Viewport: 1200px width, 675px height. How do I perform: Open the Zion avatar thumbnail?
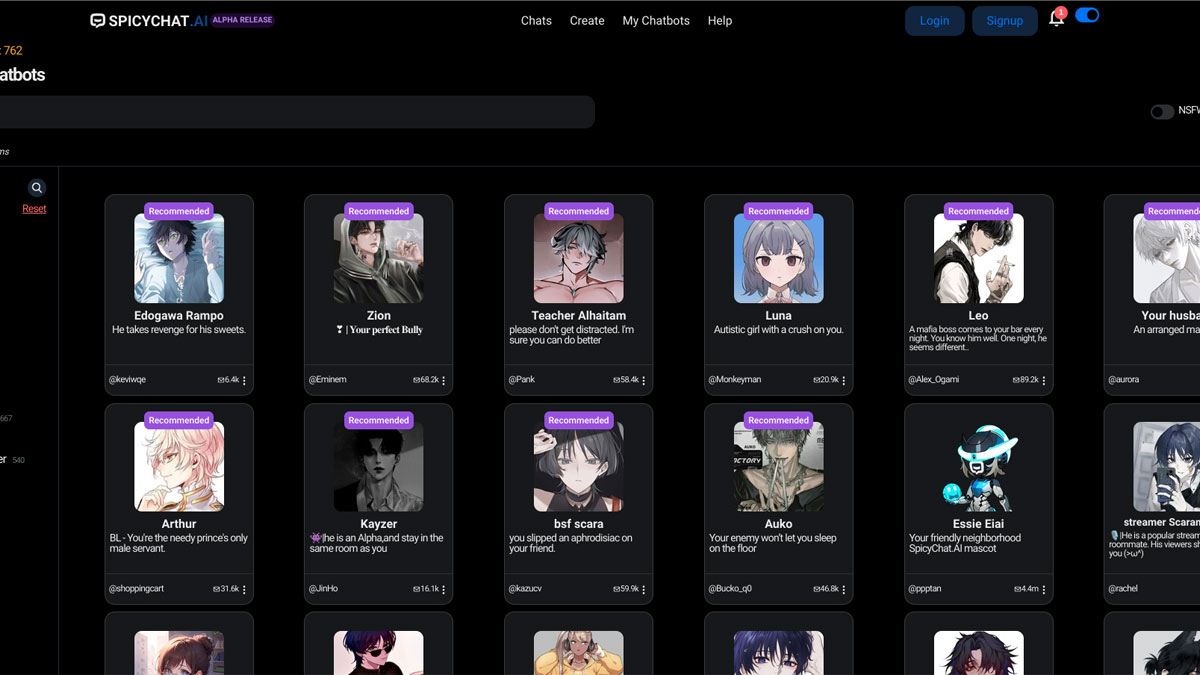pyautogui.click(x=379, y=258)
